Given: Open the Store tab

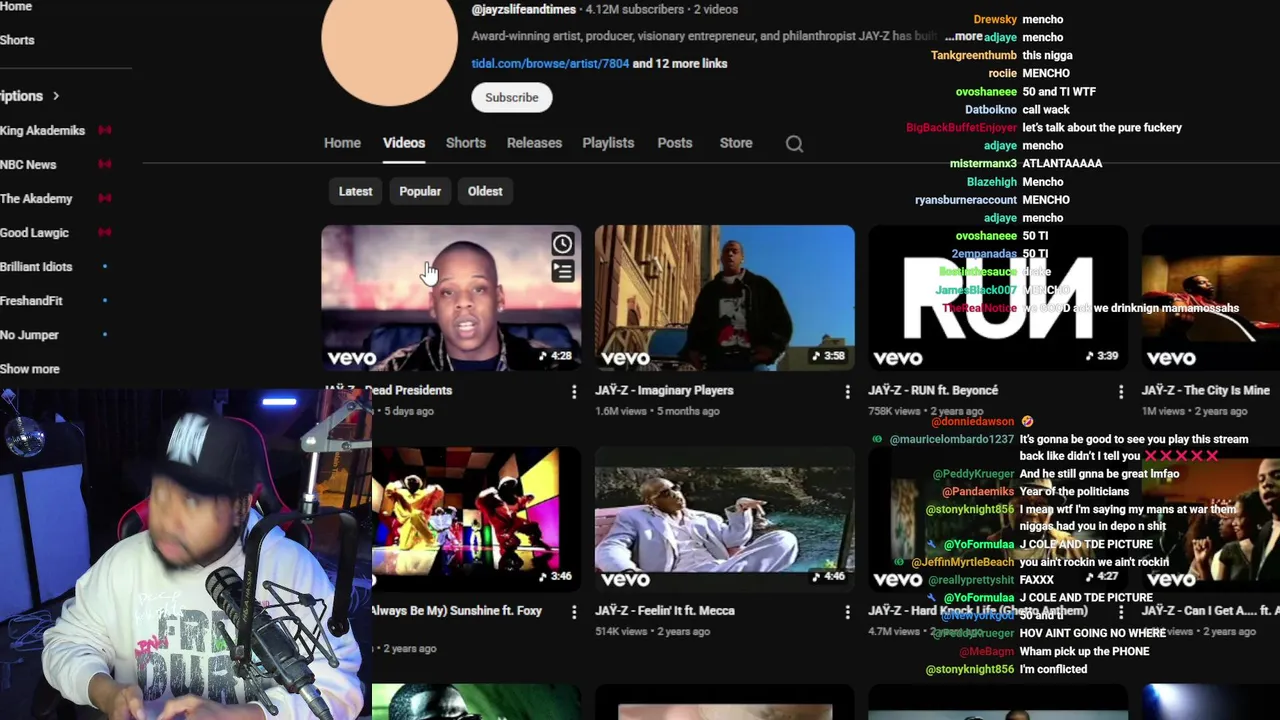Looking at the screenshot, I should pyautogui.click(x=736, y=143).
